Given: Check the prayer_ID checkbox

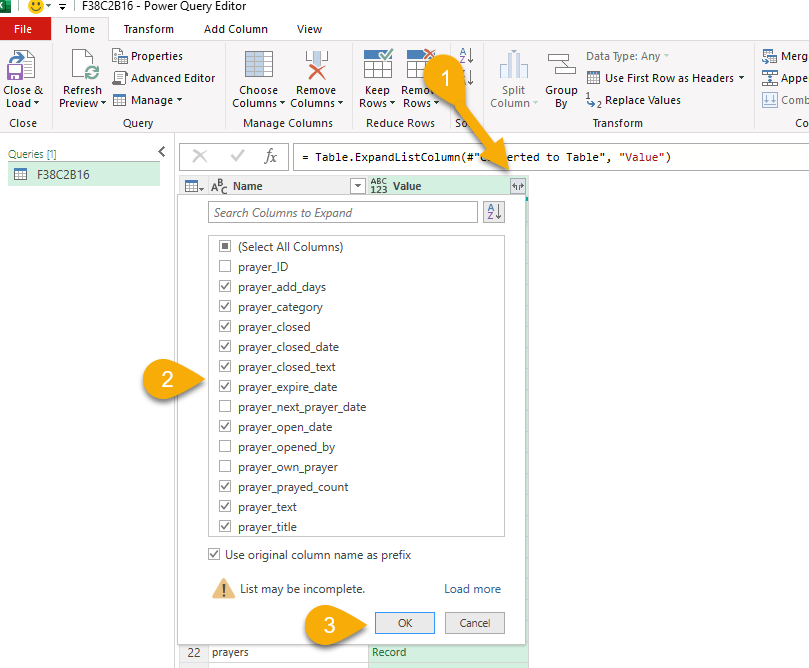Looking at the screenshot, I should 225,267.
